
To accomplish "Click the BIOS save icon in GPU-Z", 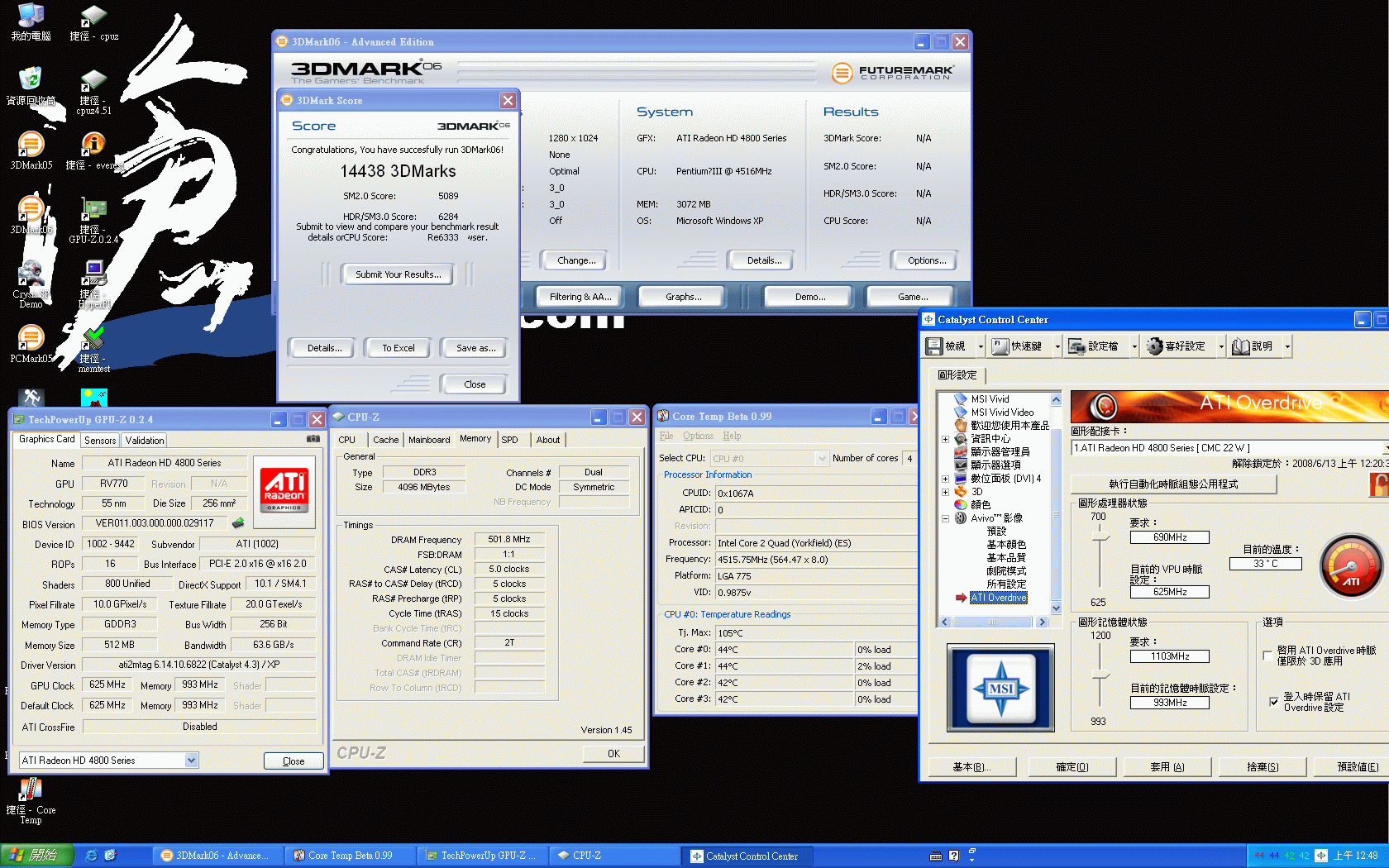I will (x=238, y=522).
